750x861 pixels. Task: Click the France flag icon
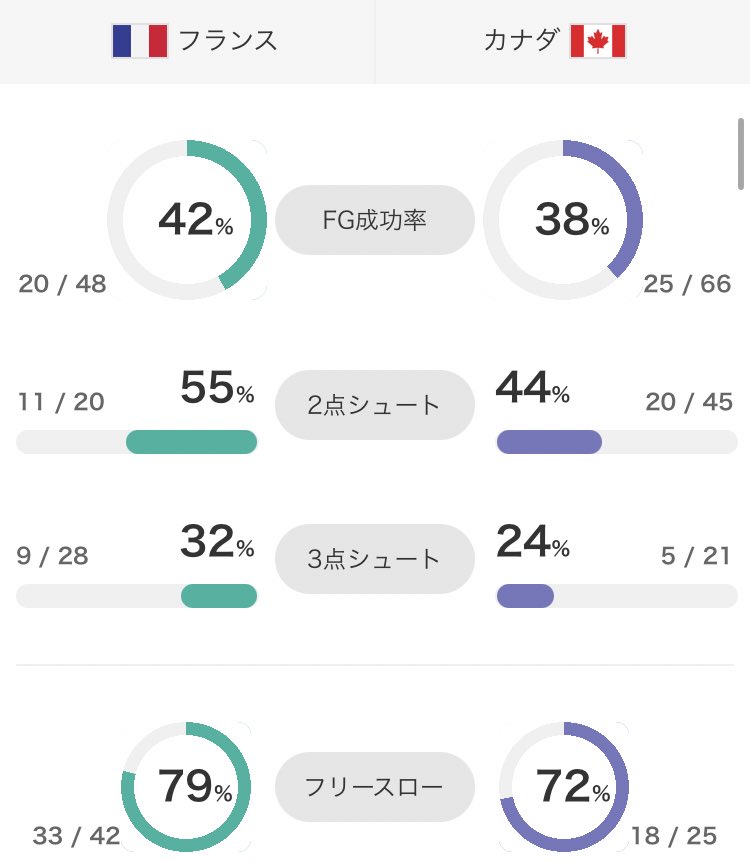tap(139, 41)
